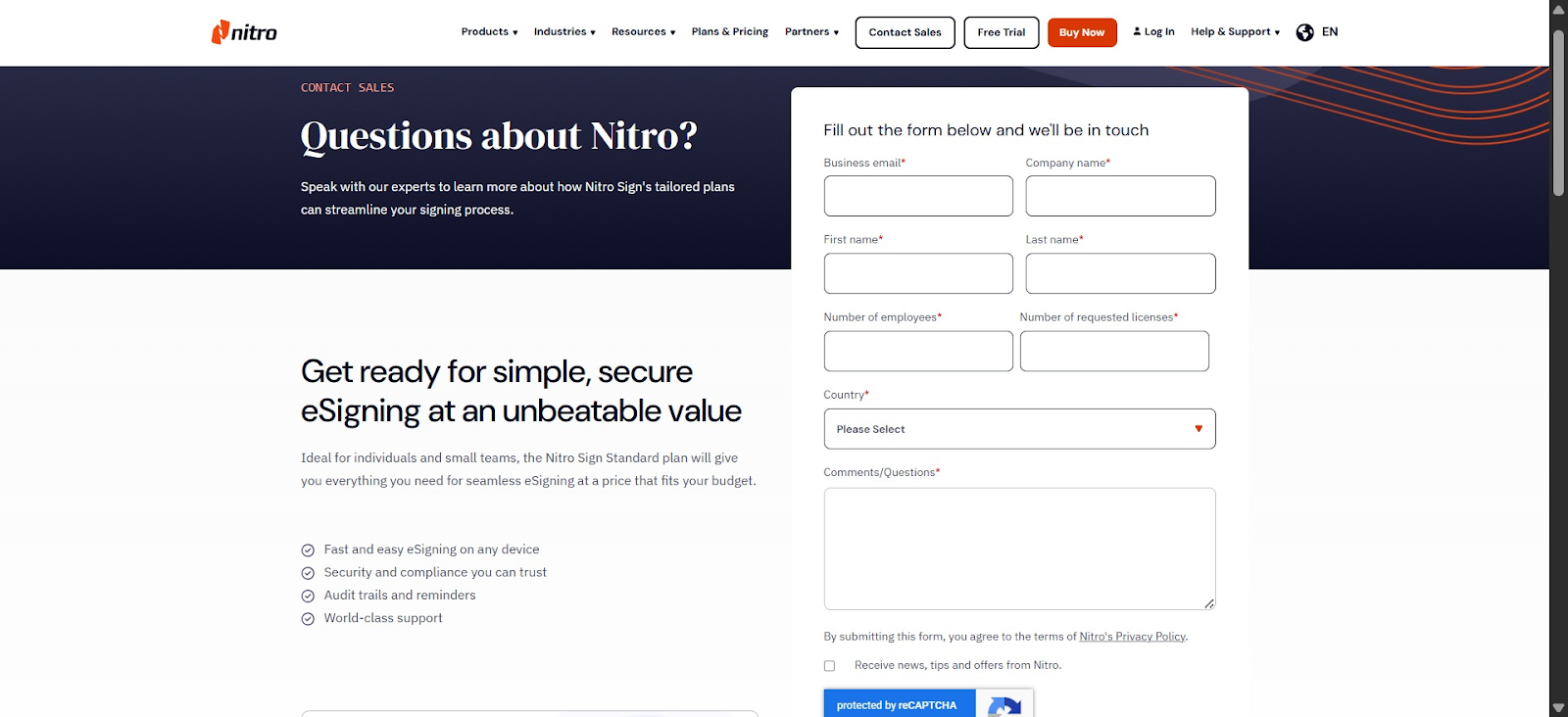Viewport: 1568px width, 717px height.
Task: Click the First name input
Action: [918, 273]
